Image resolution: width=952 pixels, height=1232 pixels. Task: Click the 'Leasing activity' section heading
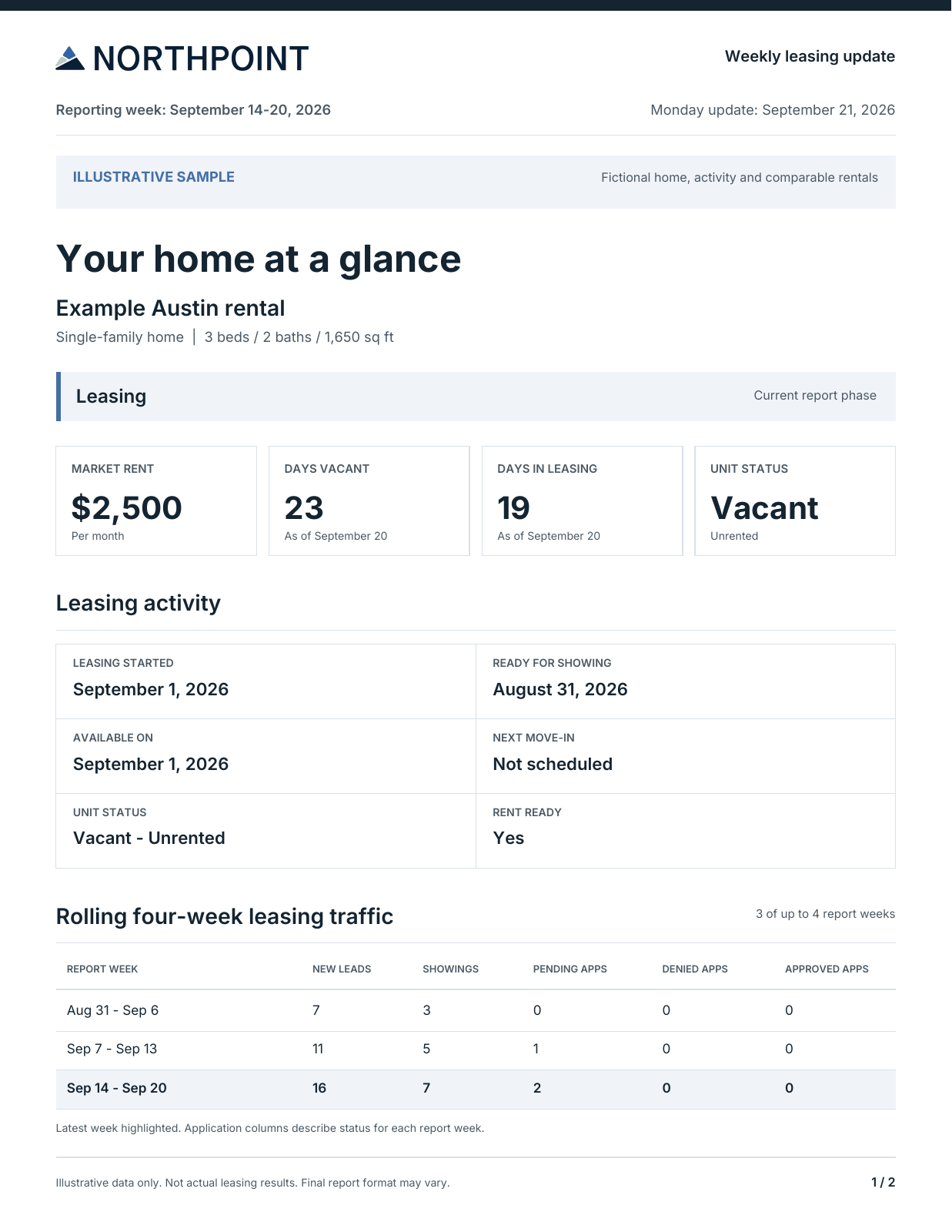click(138, 603)
